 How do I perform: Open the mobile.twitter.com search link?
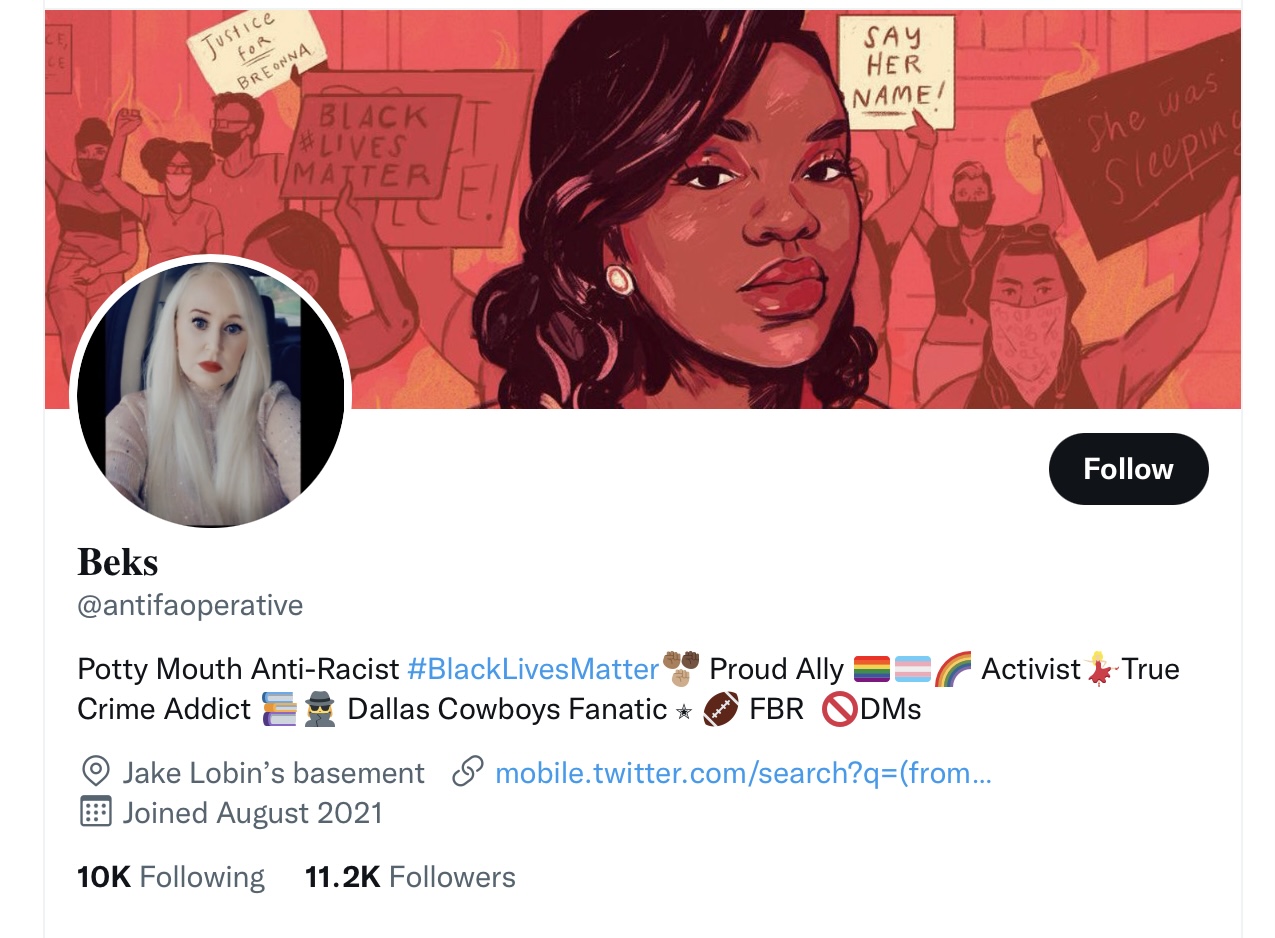coord(743,773)
